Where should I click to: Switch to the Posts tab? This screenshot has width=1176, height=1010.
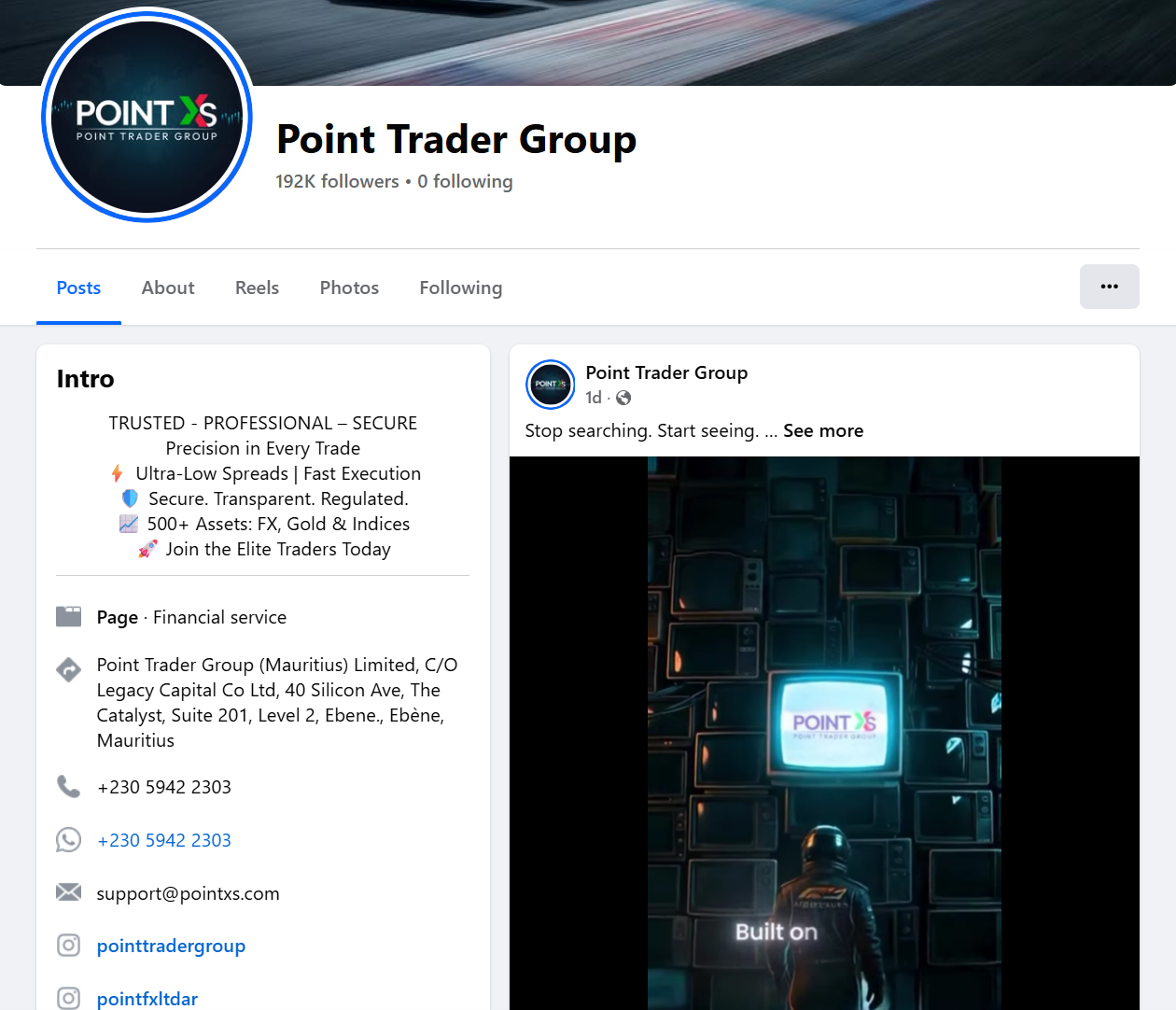pyautogui.click(x=78, y=288)
